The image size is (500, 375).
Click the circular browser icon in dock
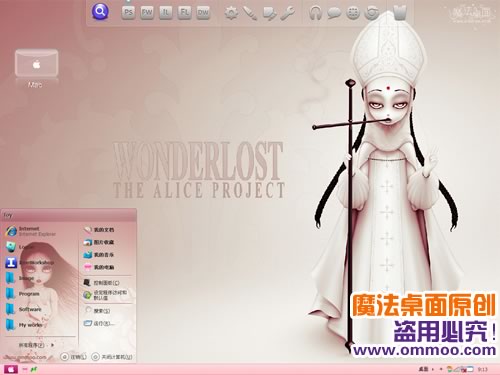[372, 13]
